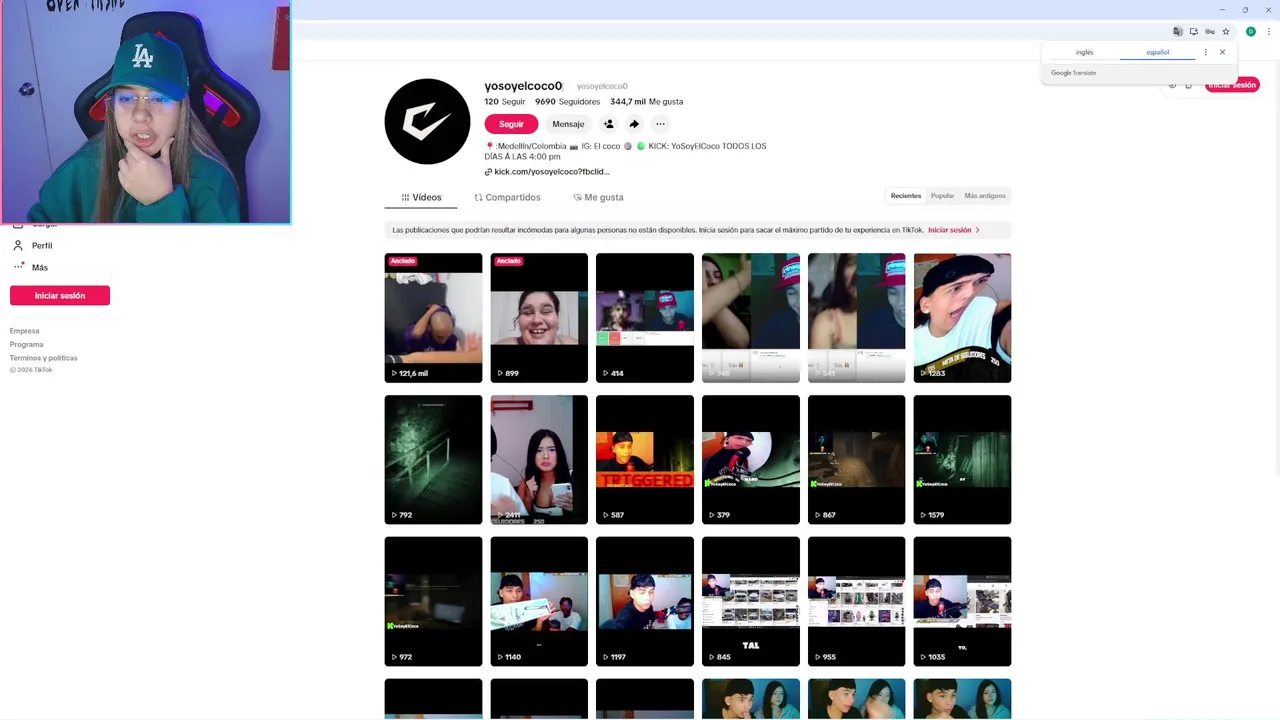Open the video with 867 views

[857, 460]
